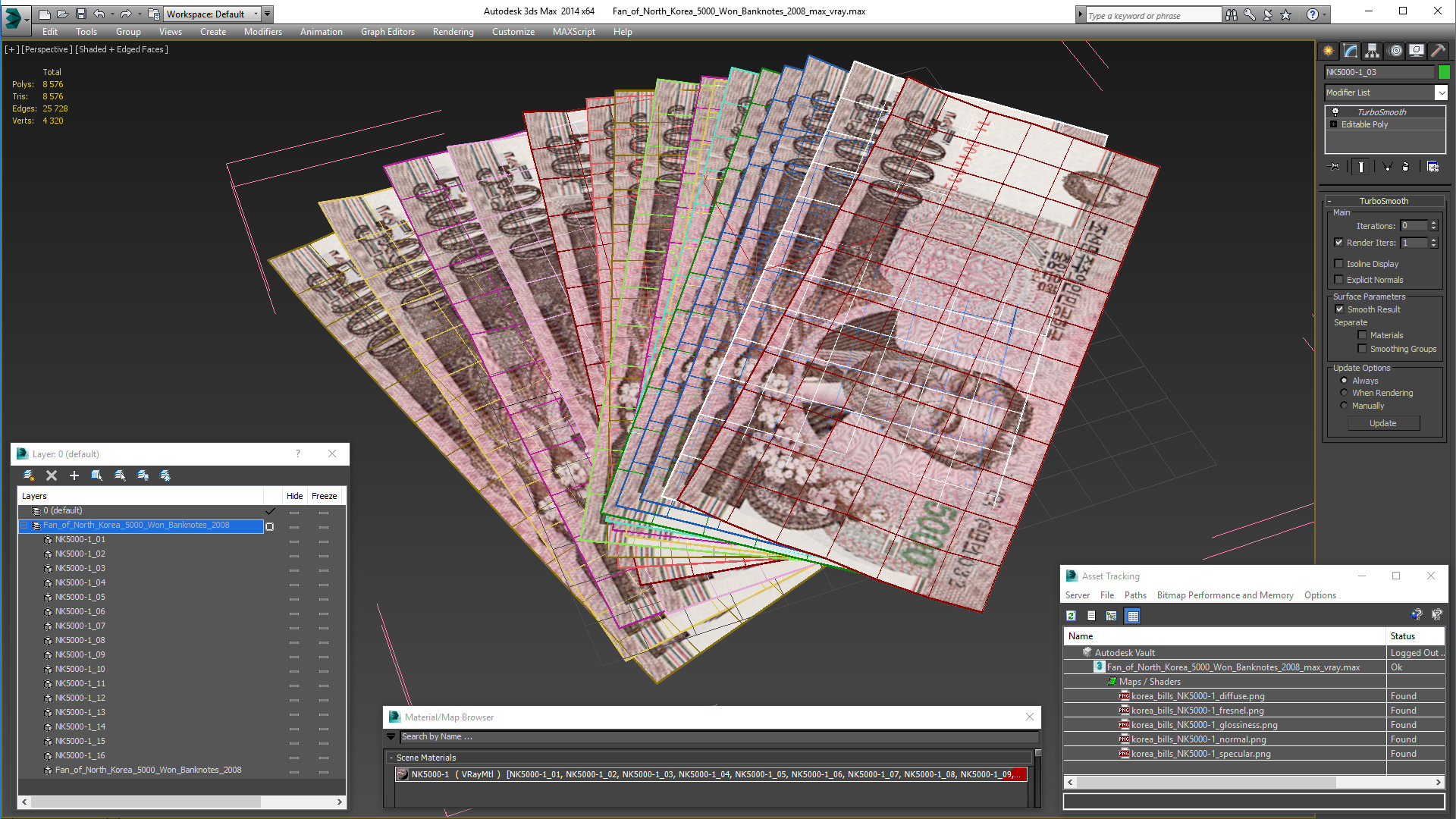Toggle the Render Iters checkbox

pos(1339,243)
